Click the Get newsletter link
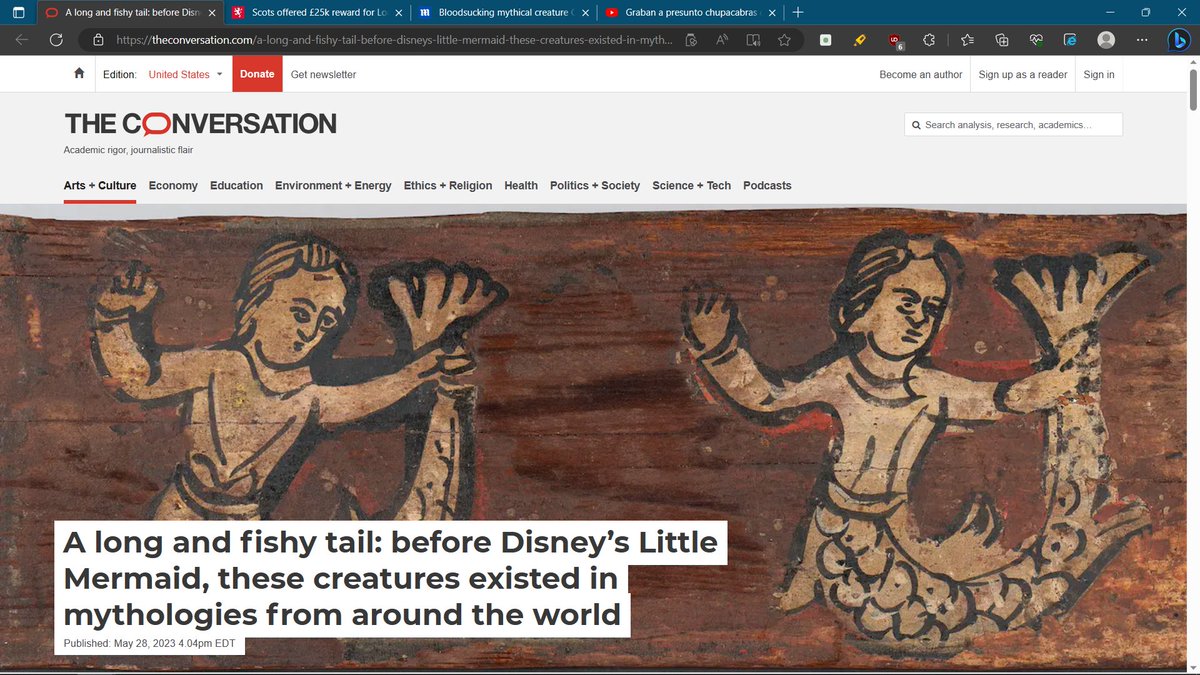Image resolution: width=1200 pixels, height=675 pixels. [323, 74]
